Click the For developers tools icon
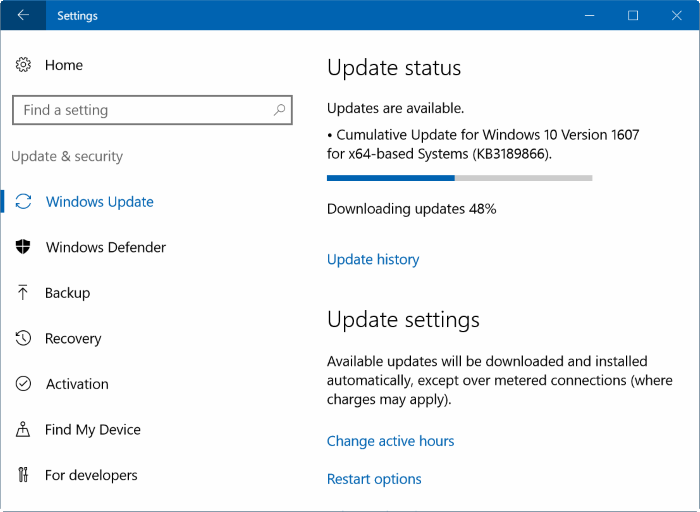Image resolution: width=700 pixels, height=512 pixels. (x=23, y=475)
